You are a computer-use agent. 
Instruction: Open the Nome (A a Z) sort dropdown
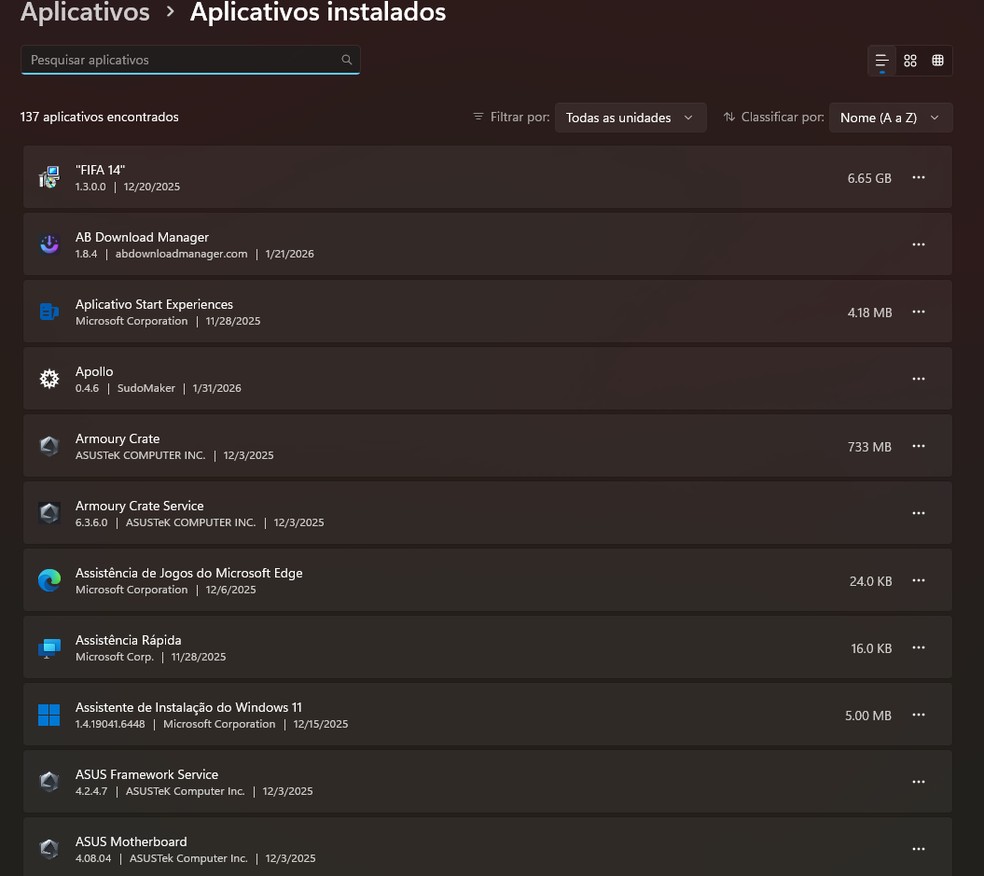pyautogui.click(x=890, y=118)
